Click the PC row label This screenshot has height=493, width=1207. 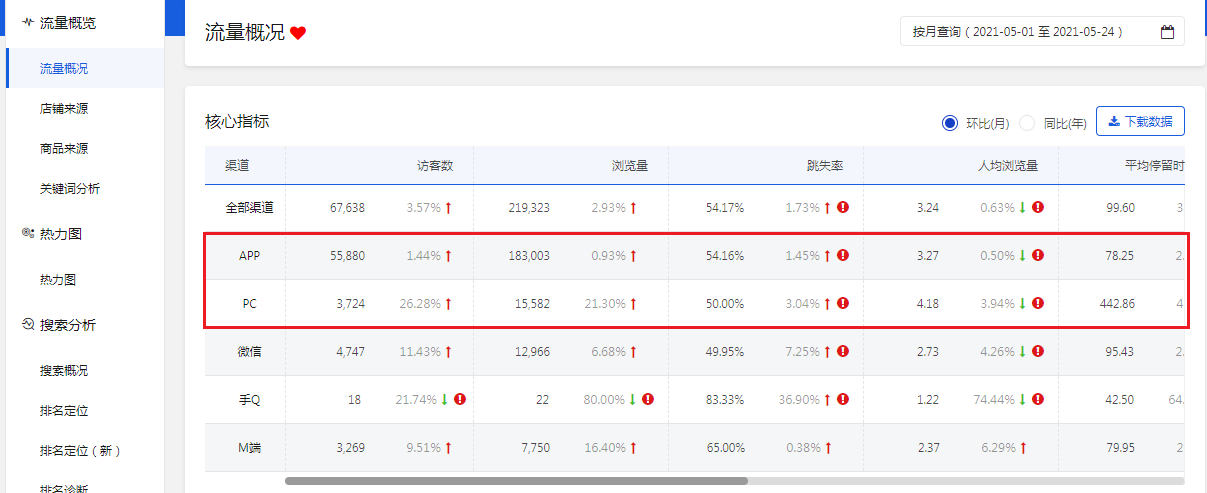click(x=249, y=304)
